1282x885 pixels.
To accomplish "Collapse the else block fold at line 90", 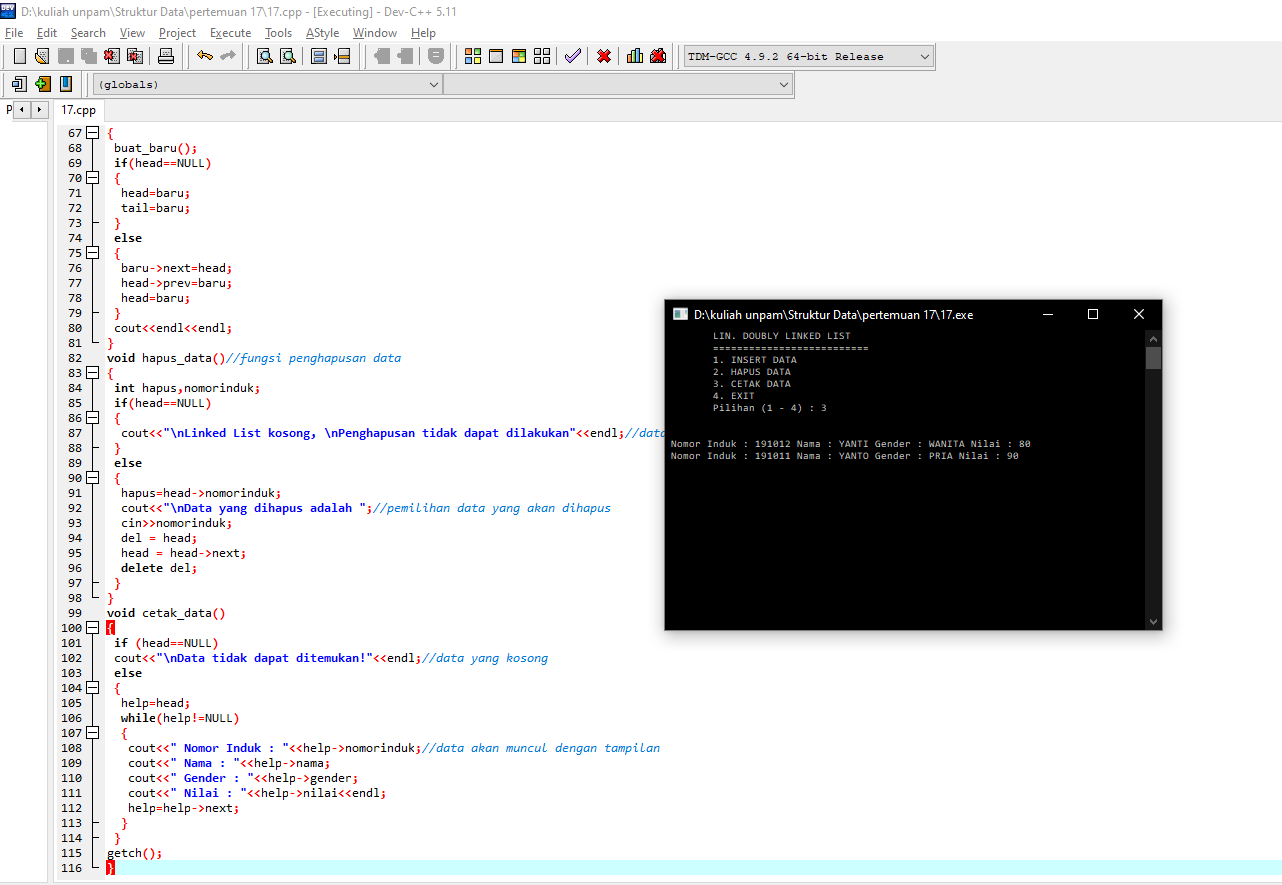I will 93,478.
